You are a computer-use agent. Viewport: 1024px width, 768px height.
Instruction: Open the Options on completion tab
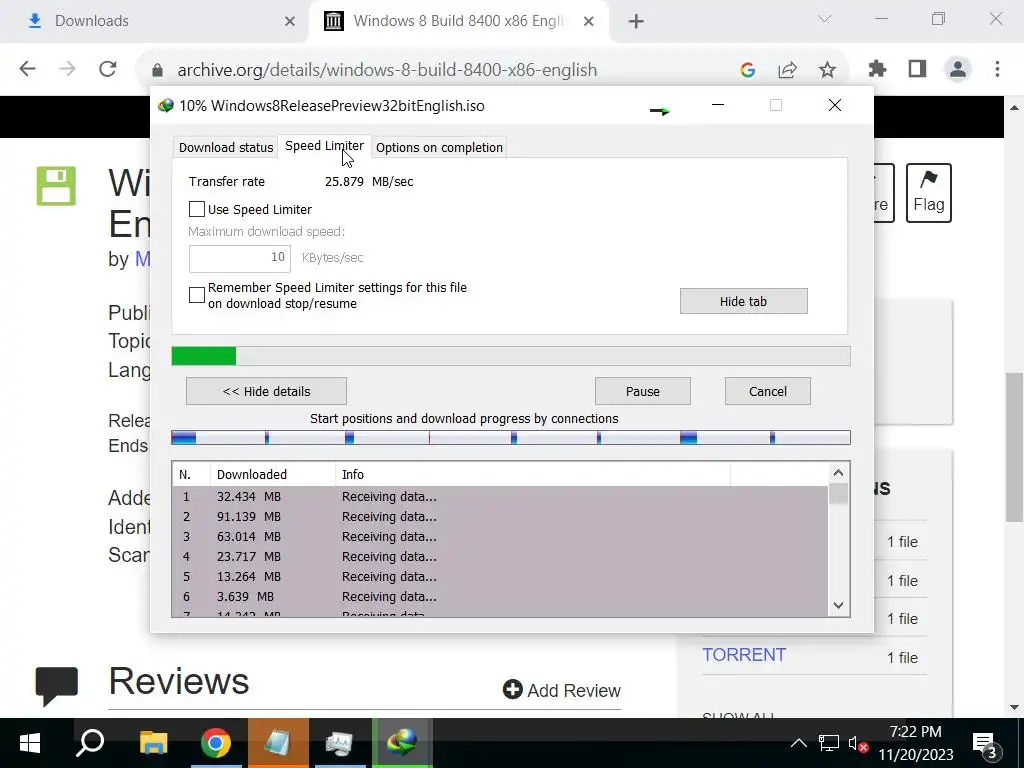440,148
